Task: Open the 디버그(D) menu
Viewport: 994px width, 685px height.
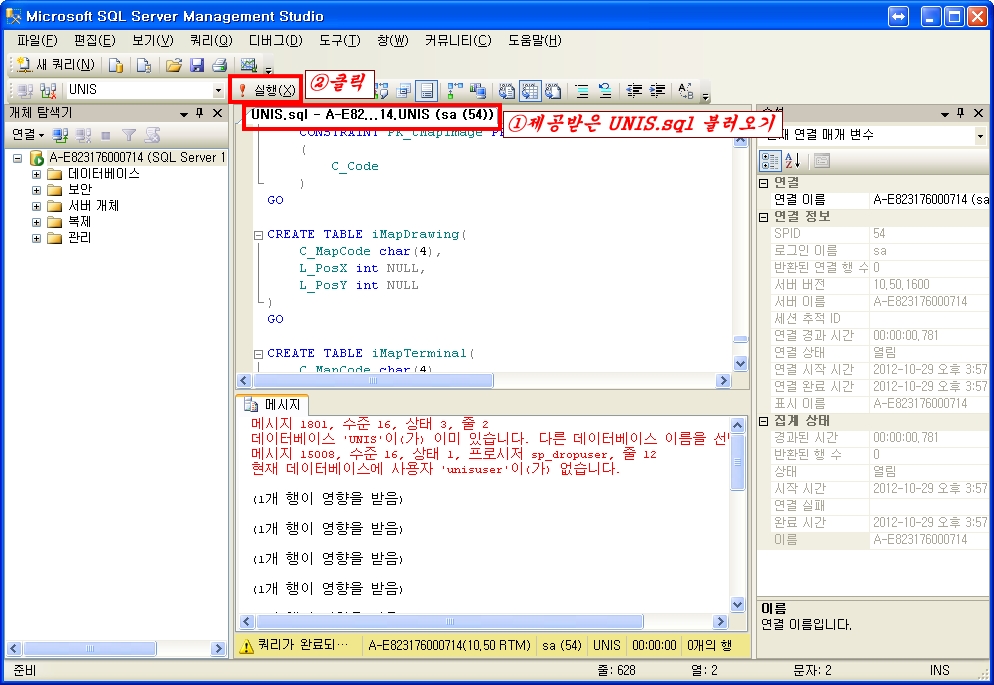Action: 275,41
